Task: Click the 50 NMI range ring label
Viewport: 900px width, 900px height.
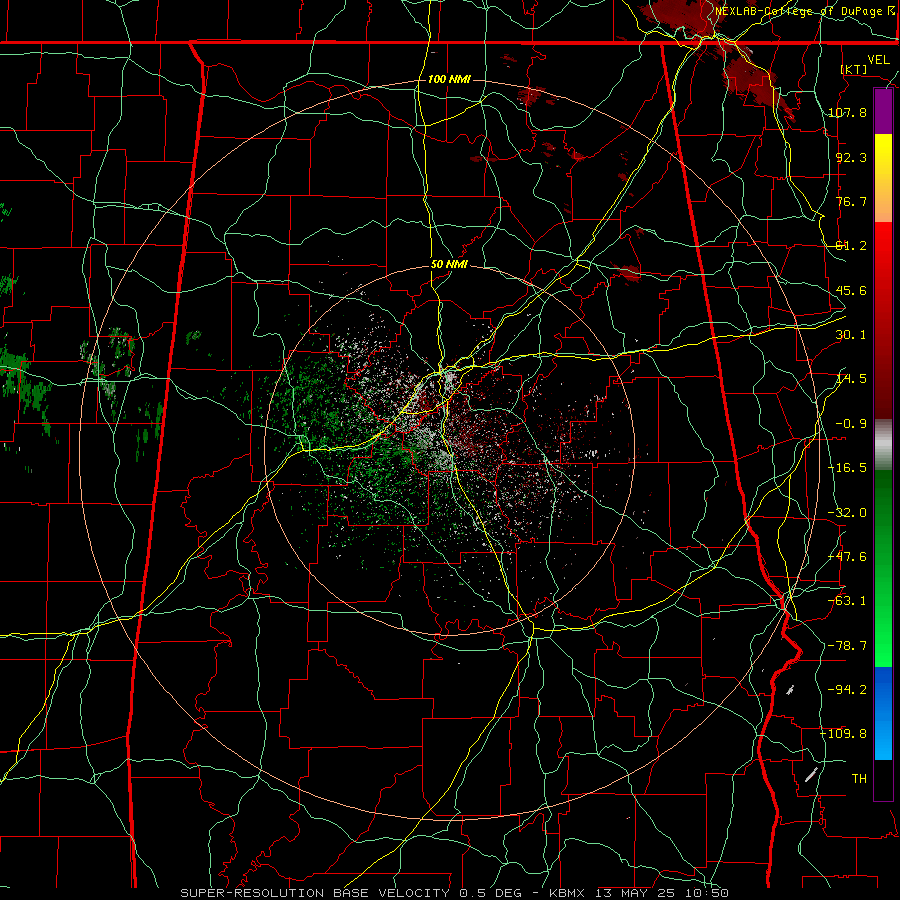Action: pos(449,264)
